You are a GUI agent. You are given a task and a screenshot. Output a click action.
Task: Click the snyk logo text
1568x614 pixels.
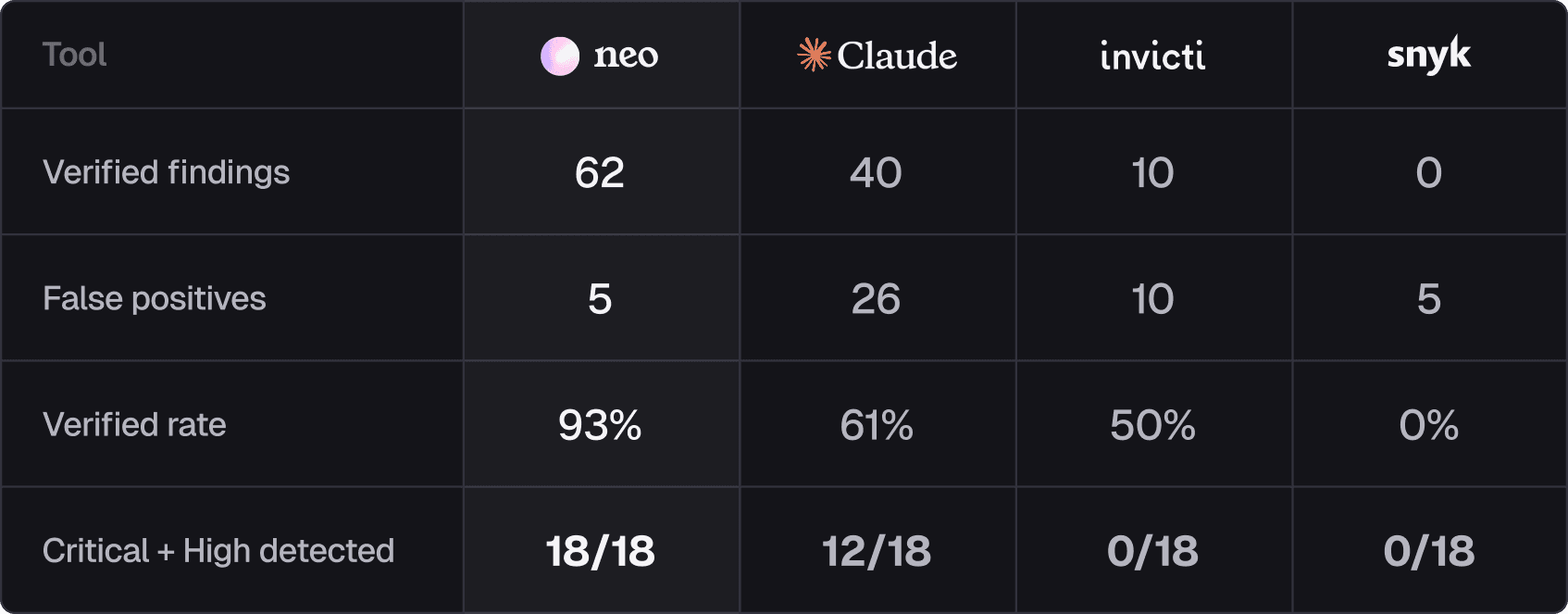pyautogui.click(x=1428, y=56)
